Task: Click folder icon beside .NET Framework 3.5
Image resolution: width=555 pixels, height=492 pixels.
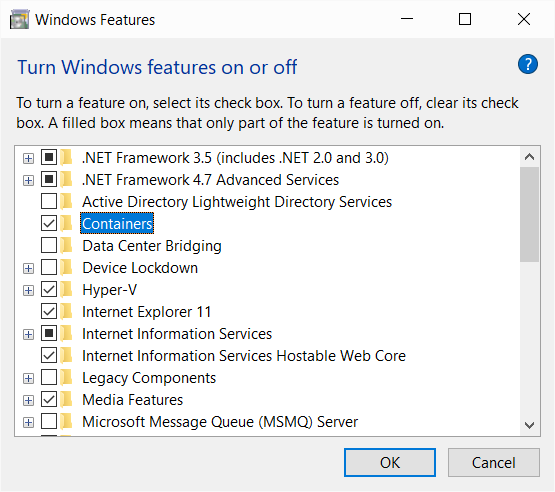Action: pyautogui.click(x=66, y=158)
